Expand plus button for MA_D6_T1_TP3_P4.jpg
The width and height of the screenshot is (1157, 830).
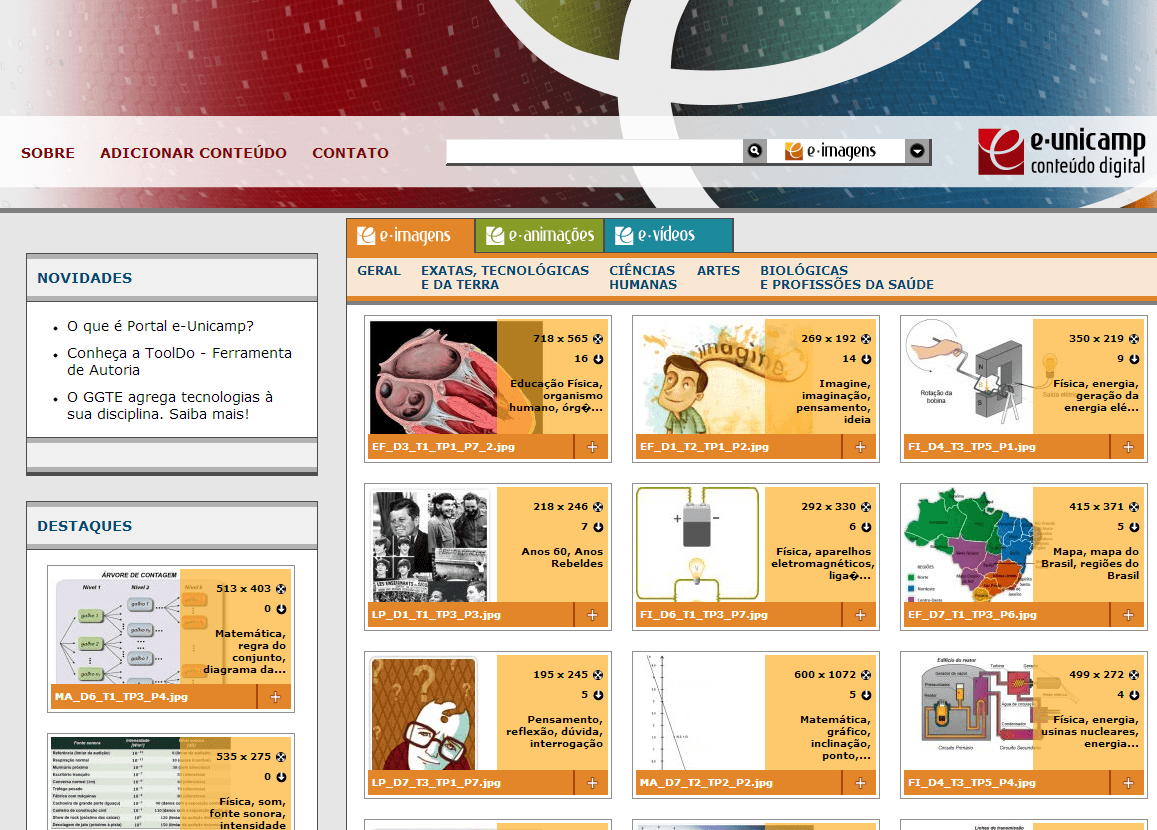coord(275,697)
